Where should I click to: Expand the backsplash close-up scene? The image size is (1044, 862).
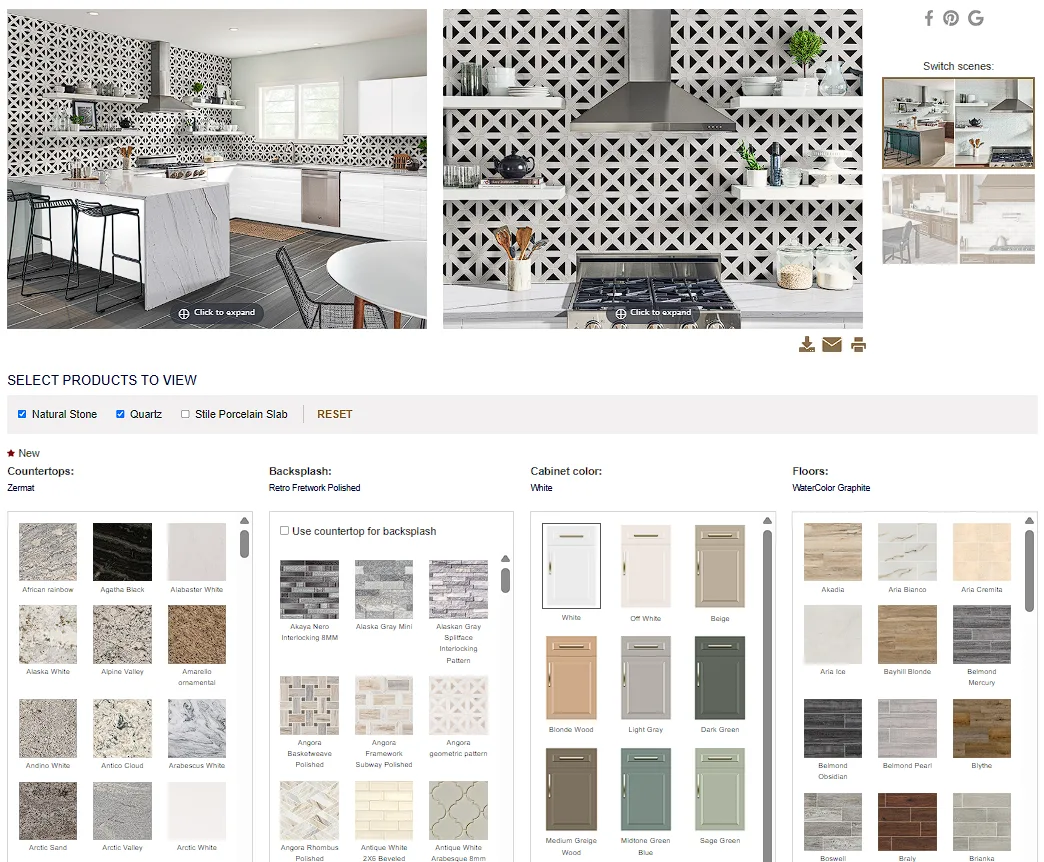point(653,312)
